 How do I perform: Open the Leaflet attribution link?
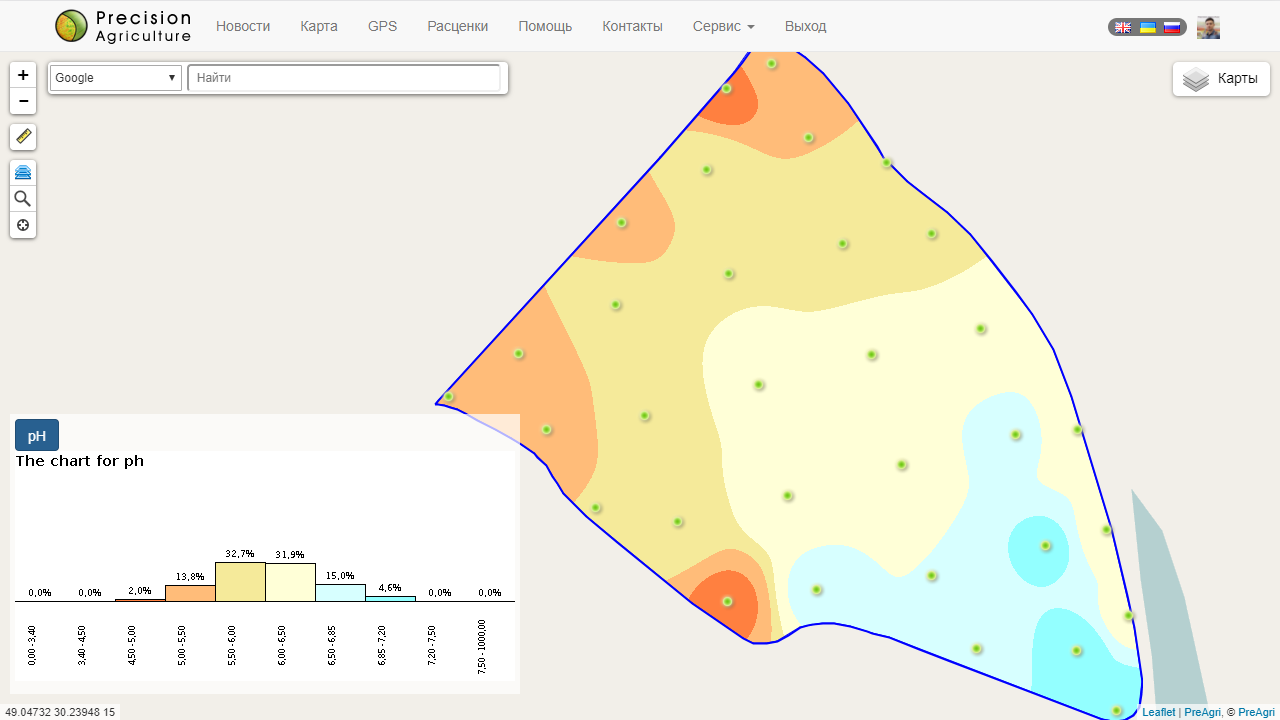[x=1158, y=712]
